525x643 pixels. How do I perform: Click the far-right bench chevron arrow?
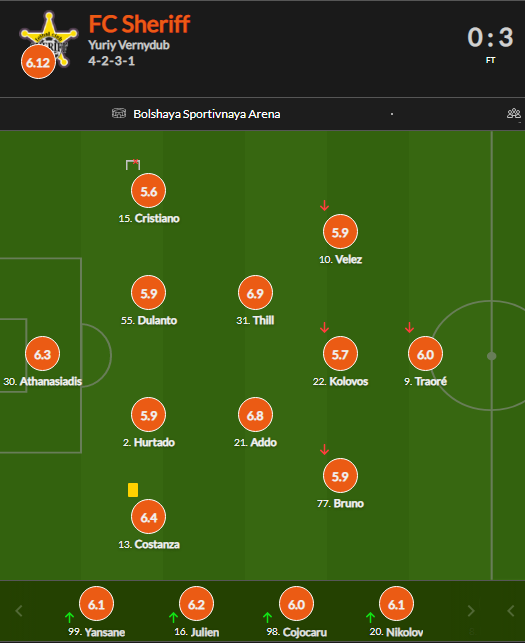[511, 611]
